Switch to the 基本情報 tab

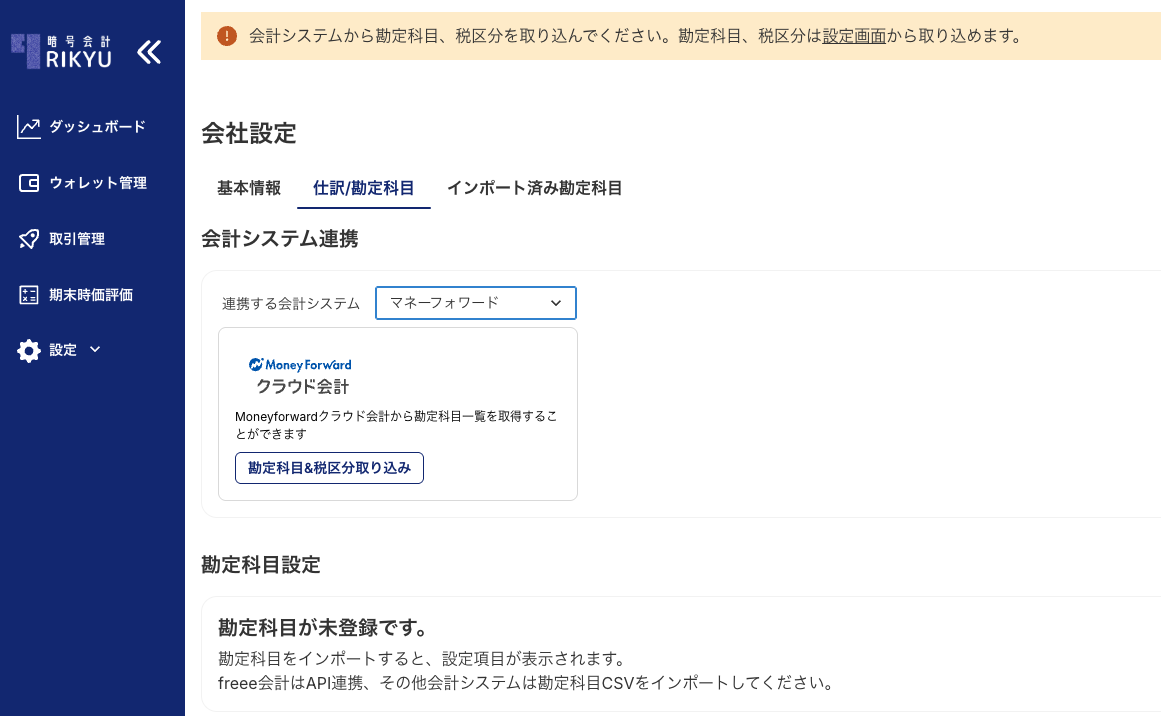click(x=249, y=188)
